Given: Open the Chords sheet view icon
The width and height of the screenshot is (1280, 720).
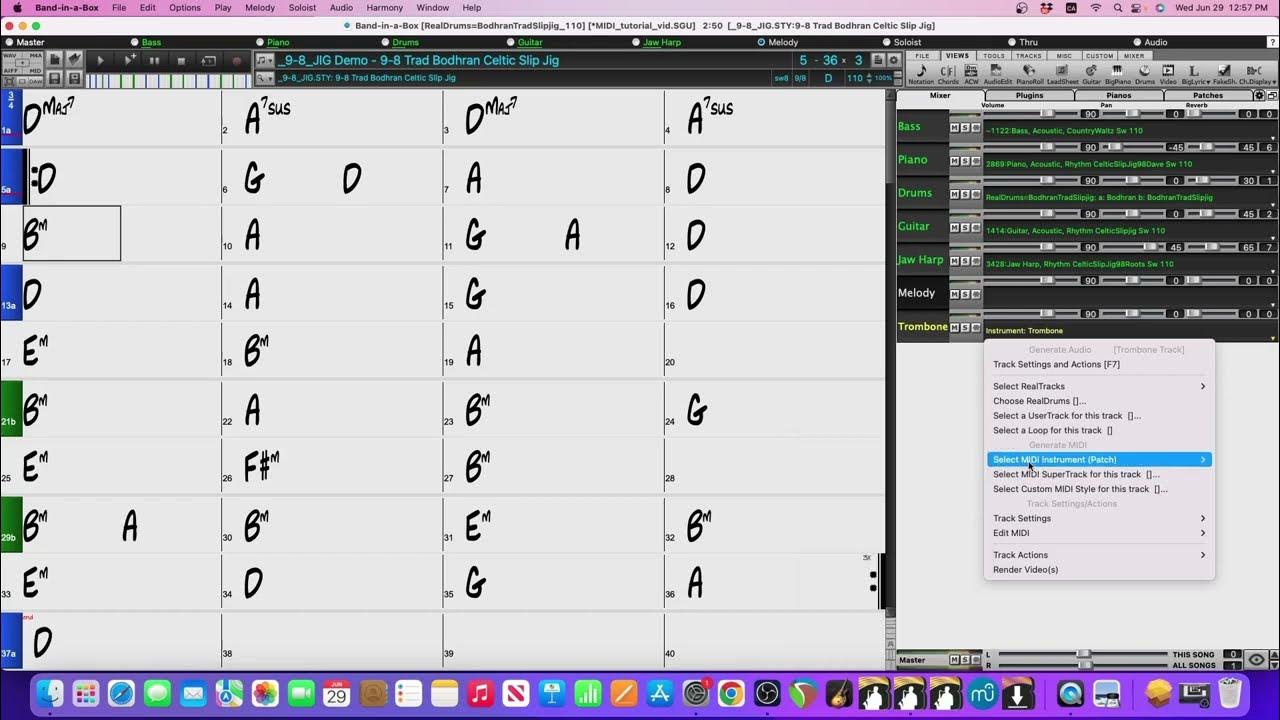Looking at the screenshot, I should click(x=947, y=72).
